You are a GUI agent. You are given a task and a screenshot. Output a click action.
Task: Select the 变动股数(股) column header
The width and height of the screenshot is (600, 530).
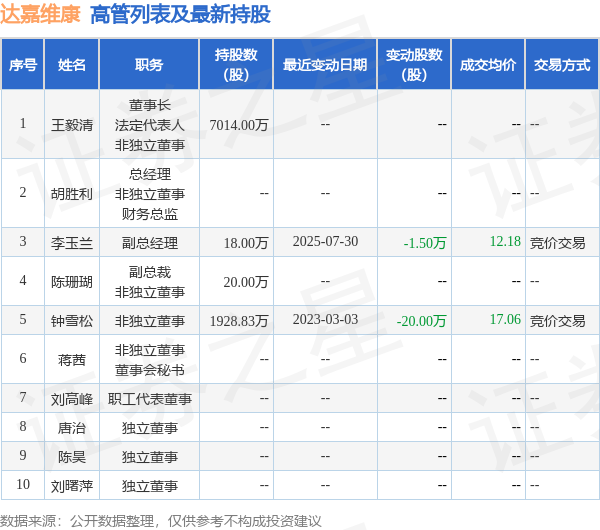(414, 65)
